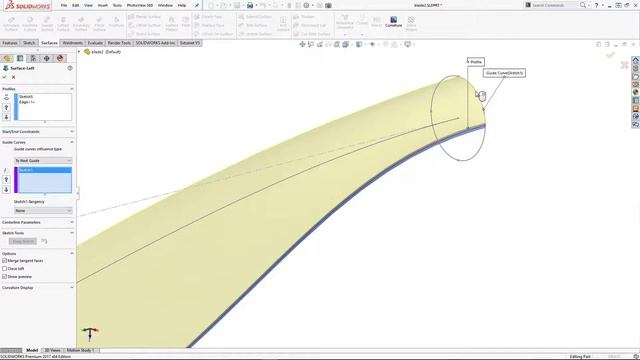
Task: Select Edge<1> in the Profiles list
Action: (27, 102)
